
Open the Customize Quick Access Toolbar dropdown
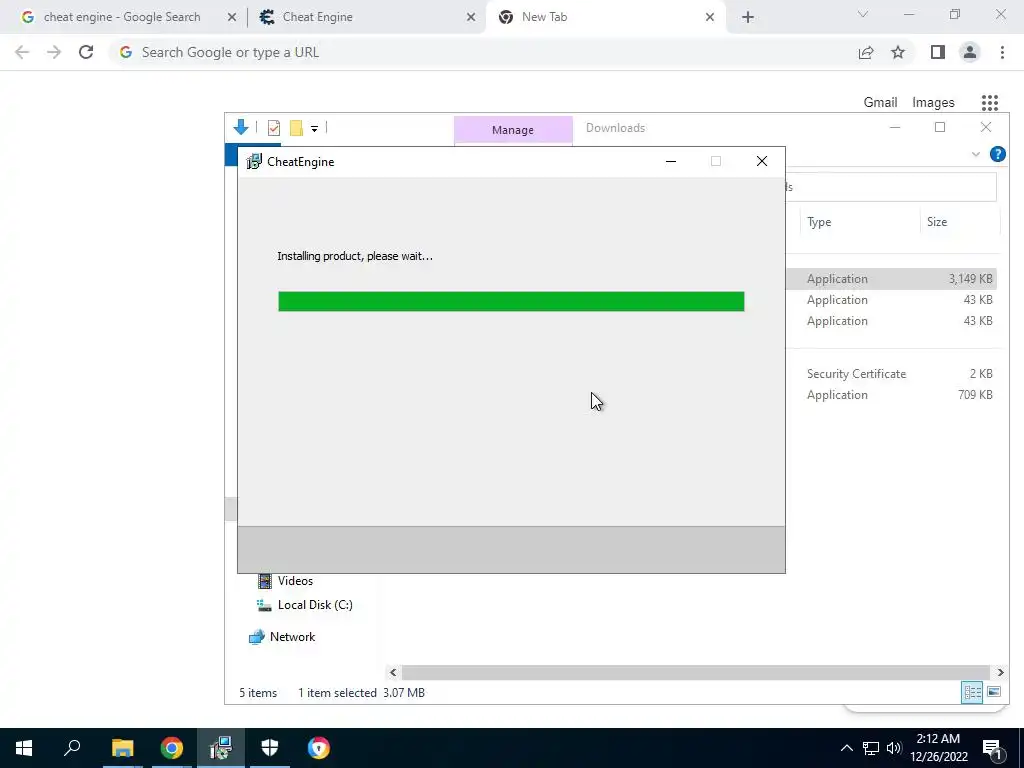click(314, 129)
